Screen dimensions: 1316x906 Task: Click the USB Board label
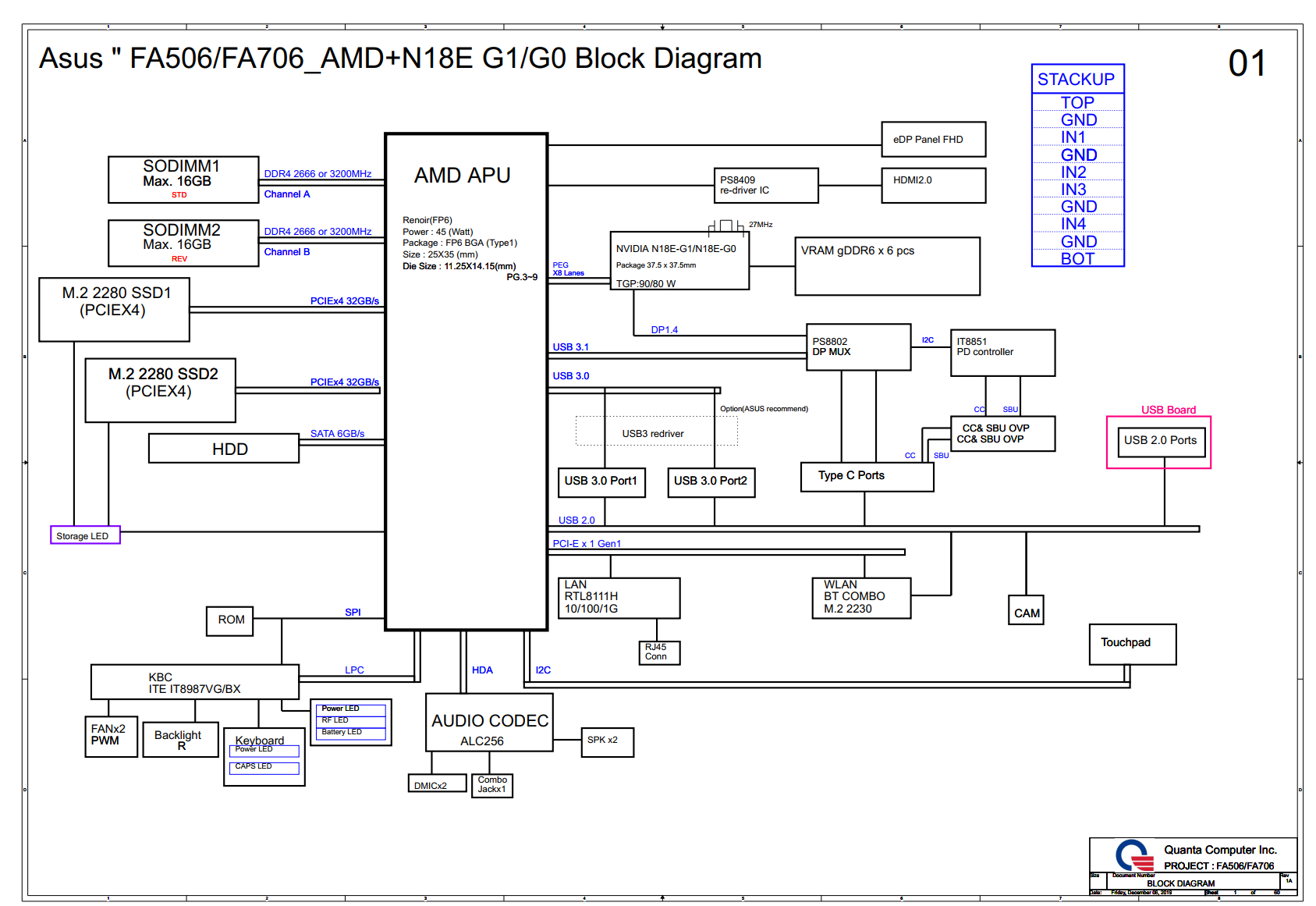(x=1168, y=410)
